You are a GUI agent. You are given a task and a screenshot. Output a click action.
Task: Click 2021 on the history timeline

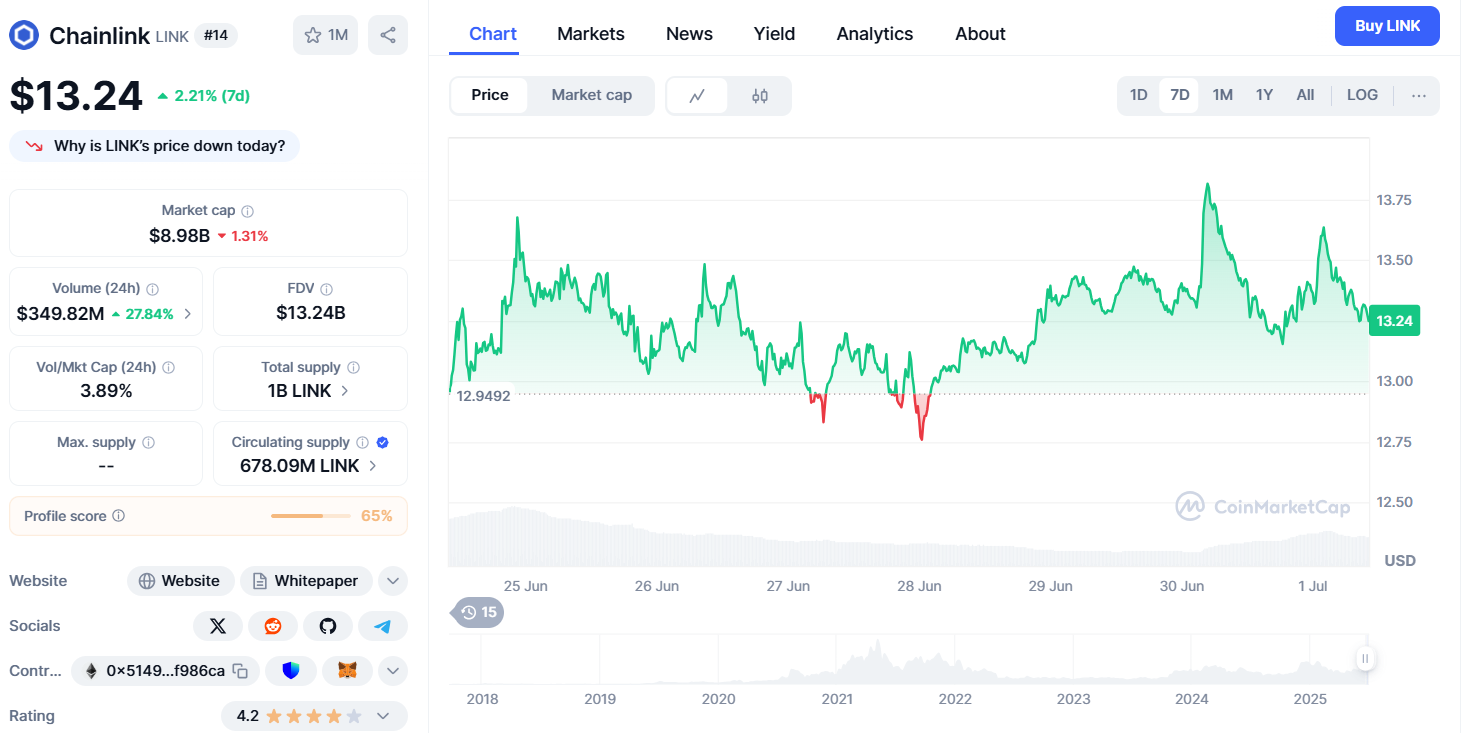click(x=837, y=699)
